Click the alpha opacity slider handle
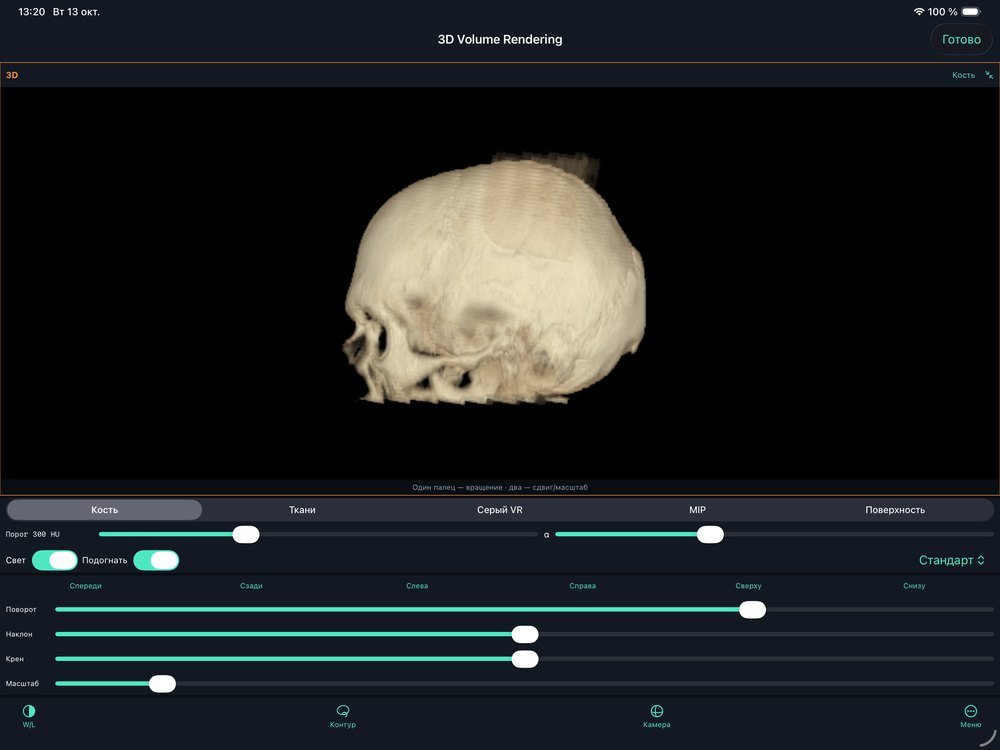This screenshot has width=1000, height=750. click(710, 534)
